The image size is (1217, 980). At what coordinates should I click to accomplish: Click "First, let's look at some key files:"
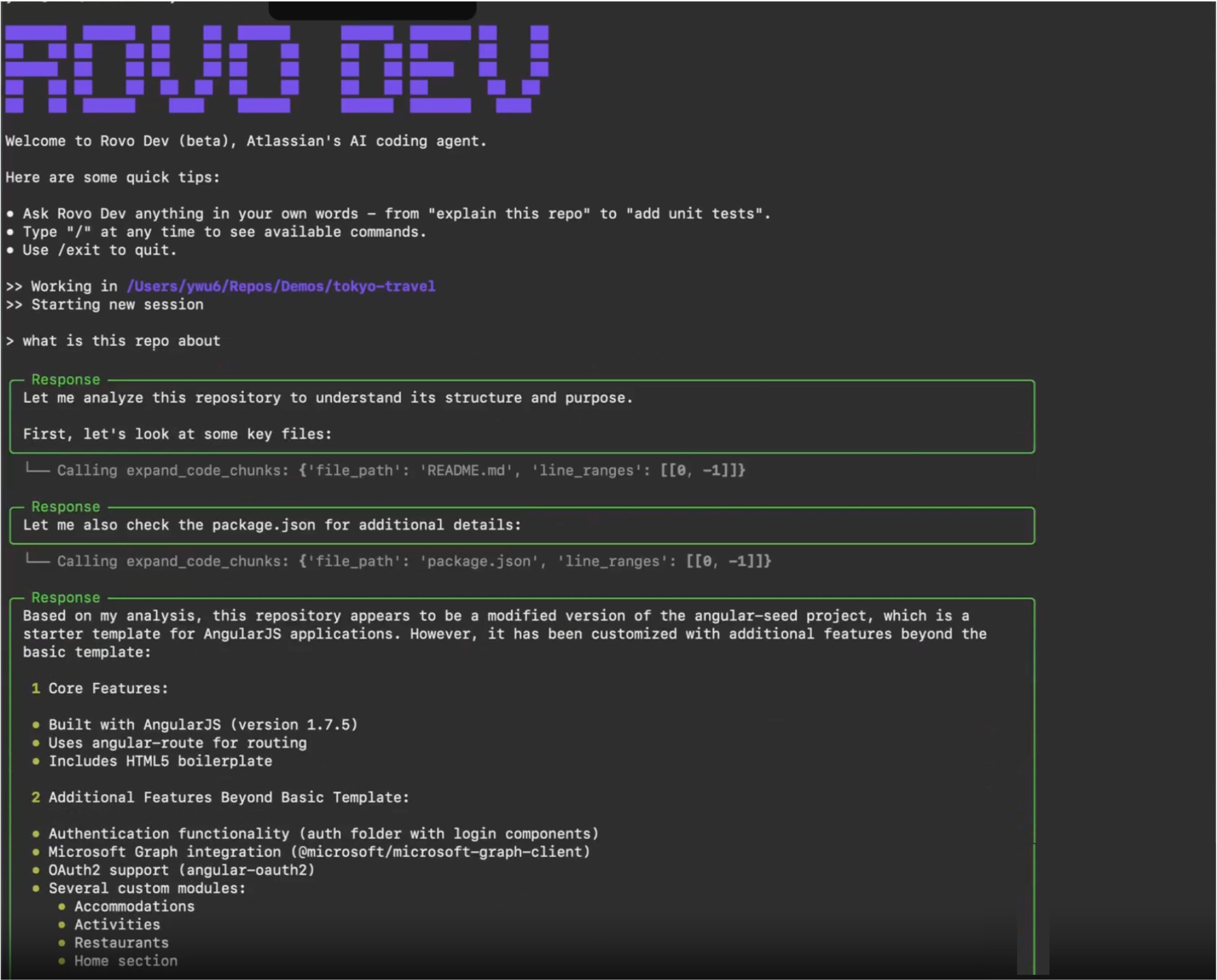click(x=177, y=434)
